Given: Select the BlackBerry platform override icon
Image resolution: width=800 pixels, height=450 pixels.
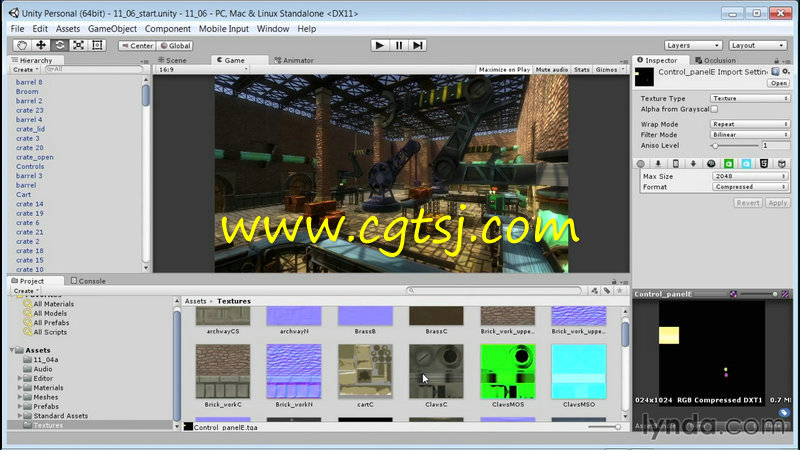Looking at the screenshot, I should pos(711,164).
